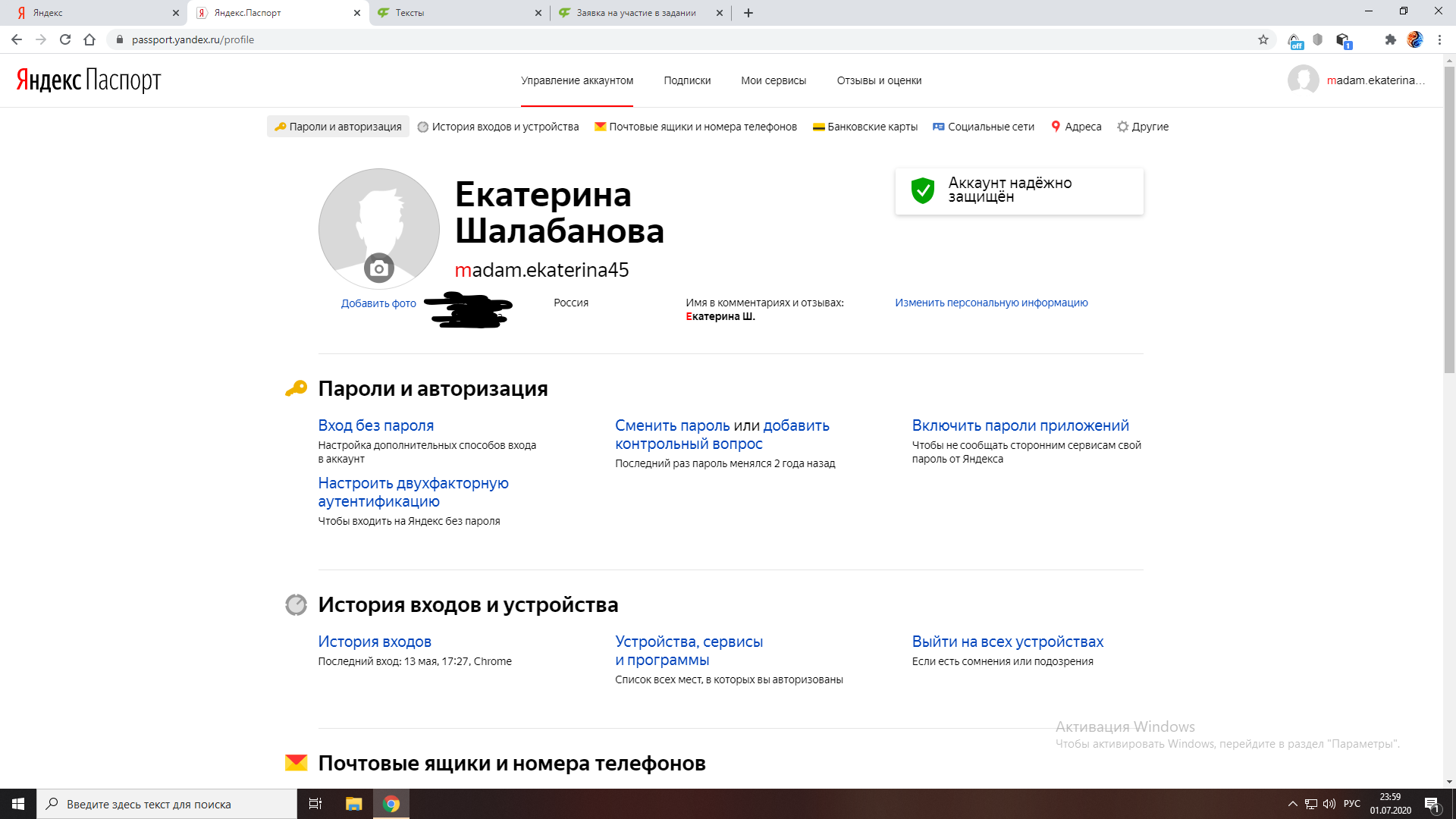Open Банковские карты card icon
Screen dimensions: 1456x819
click(x=817, y=127)
